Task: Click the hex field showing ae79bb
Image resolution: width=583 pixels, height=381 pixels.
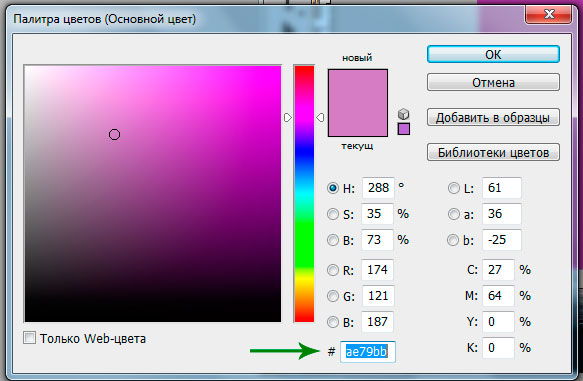Action: pyautogui.click(x=368, y=352)
